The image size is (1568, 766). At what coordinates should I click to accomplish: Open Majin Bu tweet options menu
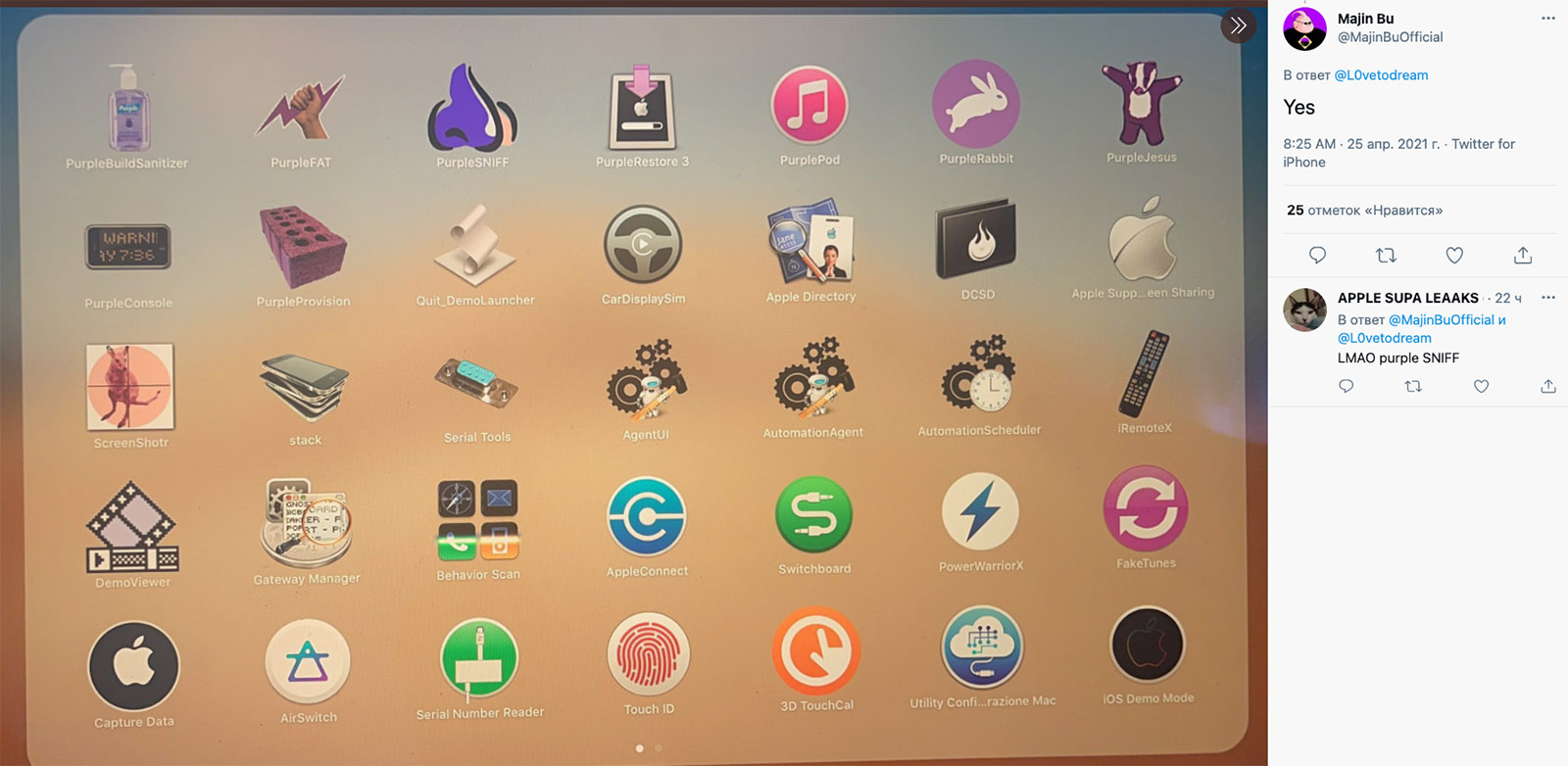click(x=1547, y=19)
